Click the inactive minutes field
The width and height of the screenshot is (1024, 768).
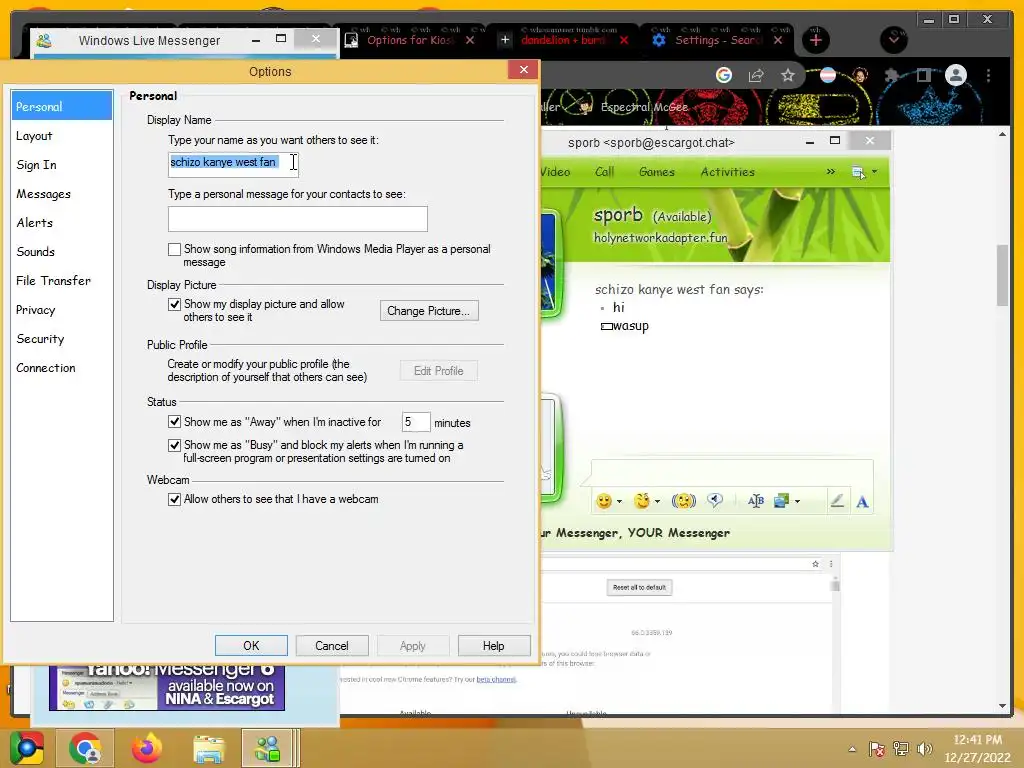[416, 422]
